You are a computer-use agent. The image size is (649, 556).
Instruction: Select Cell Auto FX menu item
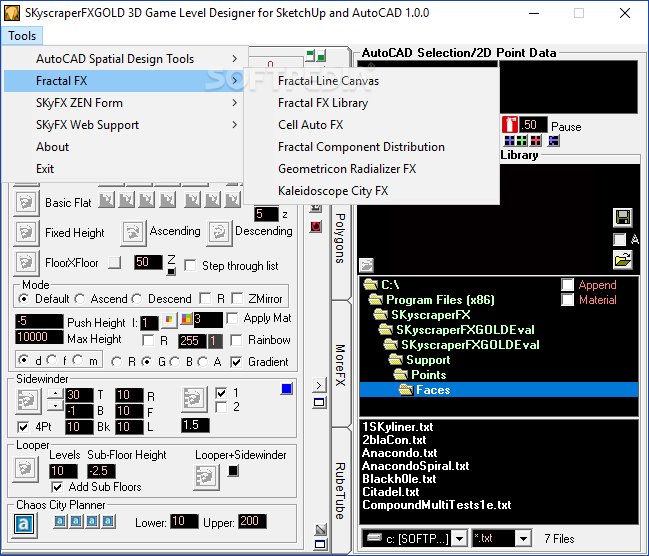(x=371, y=125)
